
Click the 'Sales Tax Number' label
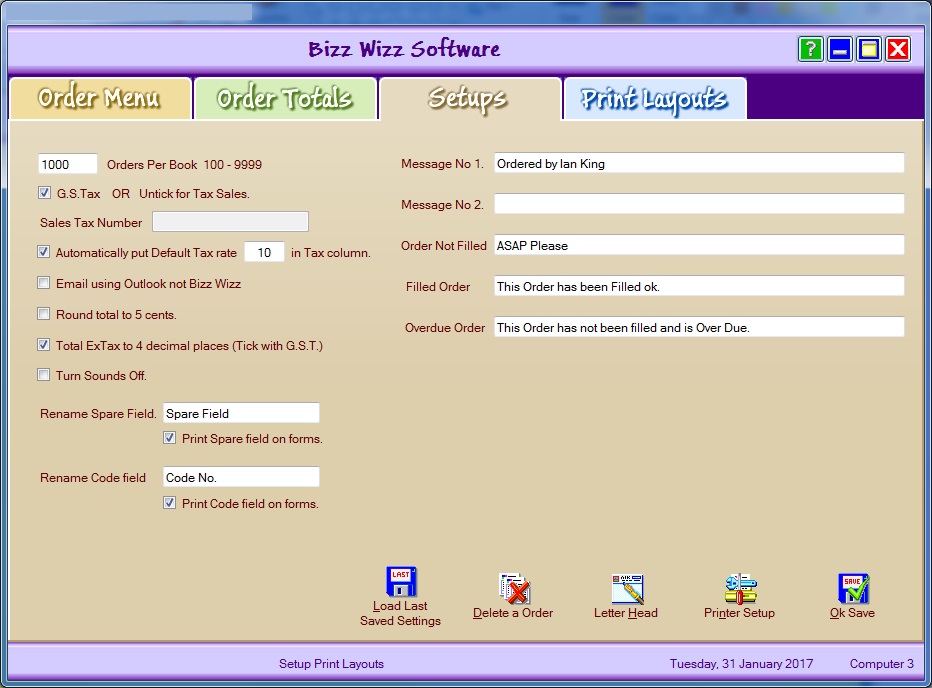point(91,222)
